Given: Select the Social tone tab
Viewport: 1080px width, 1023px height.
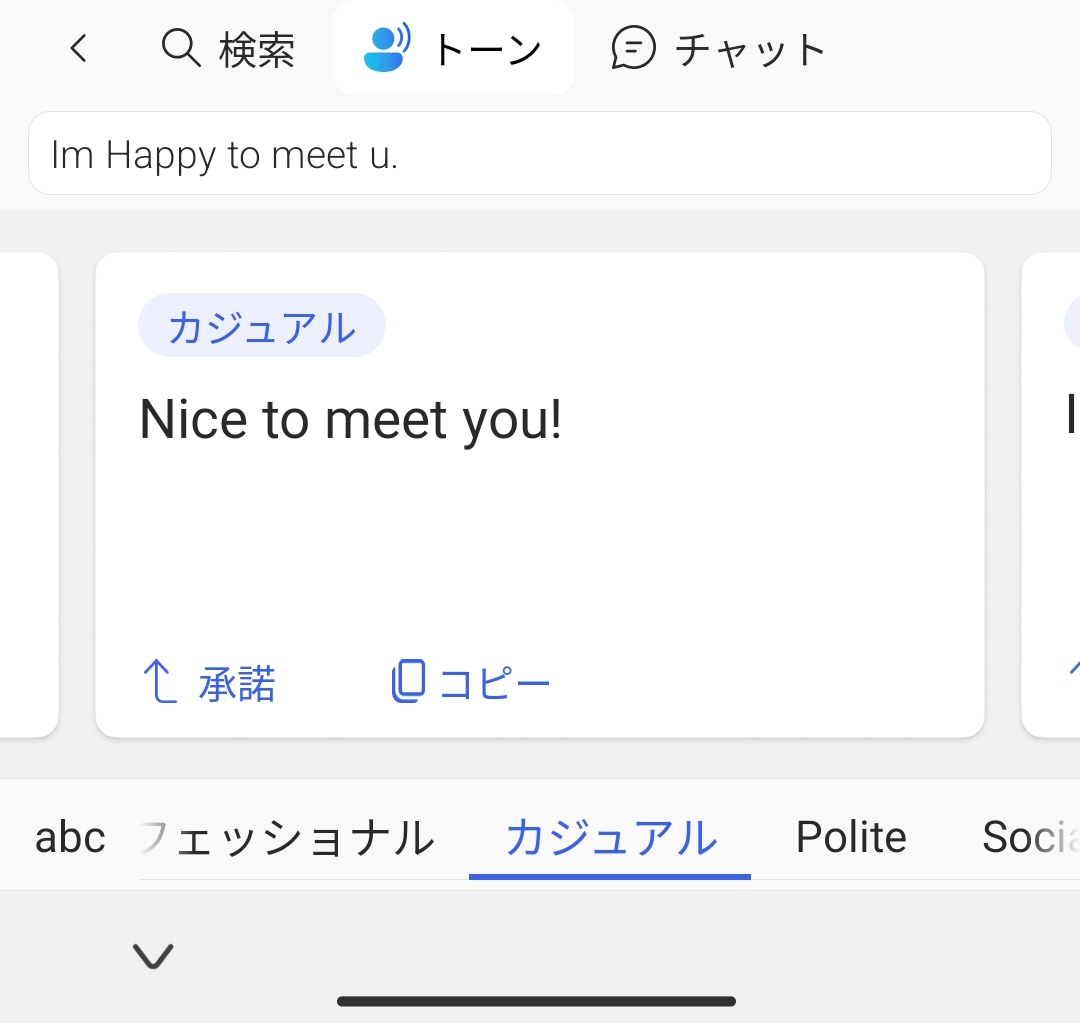Looking at the screenshot, I should coord(1030,837).
